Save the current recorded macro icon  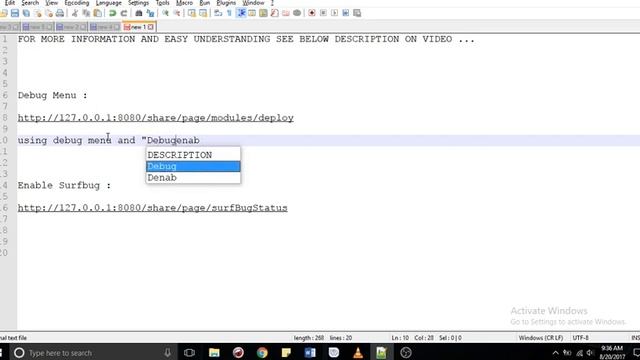(x=357, y=13)
